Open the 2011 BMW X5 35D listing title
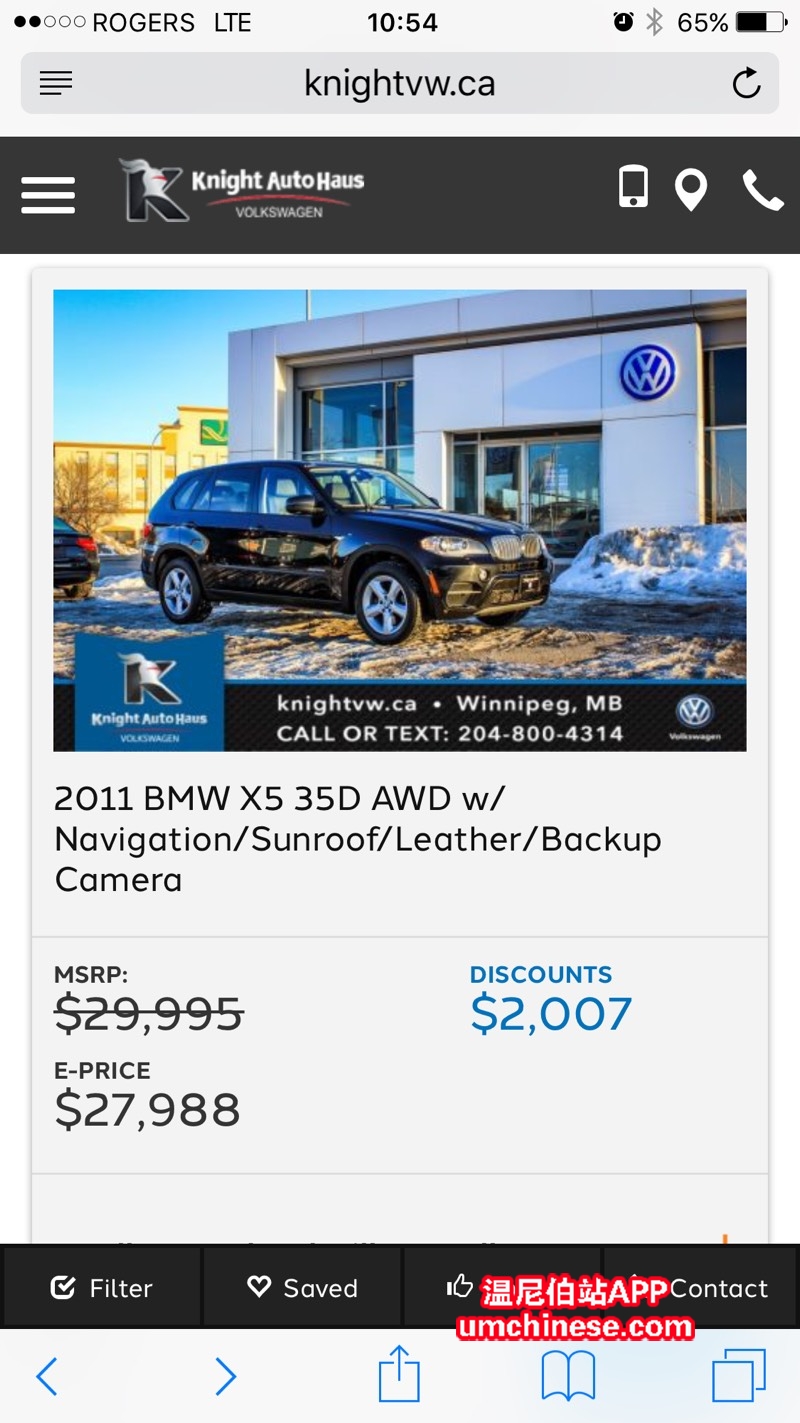 [358, 839]
